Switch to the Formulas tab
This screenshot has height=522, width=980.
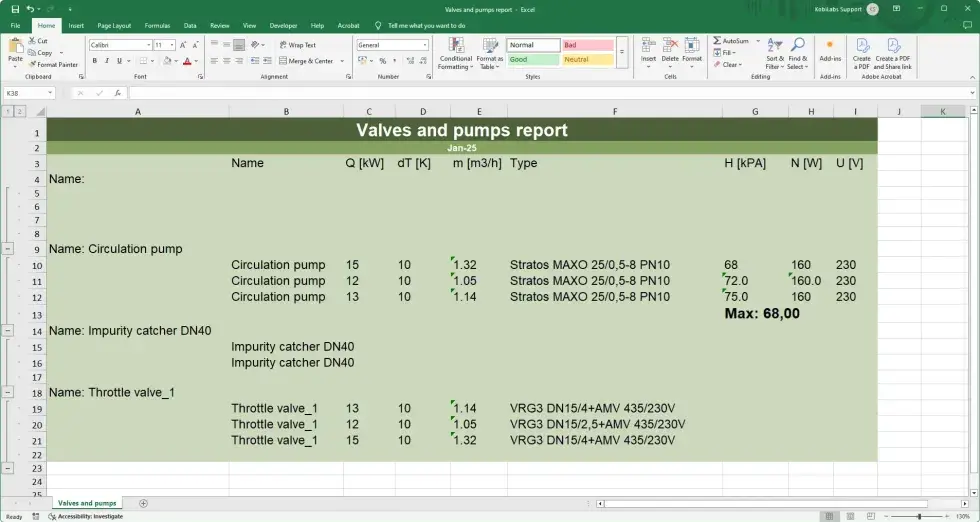[158, 26]
